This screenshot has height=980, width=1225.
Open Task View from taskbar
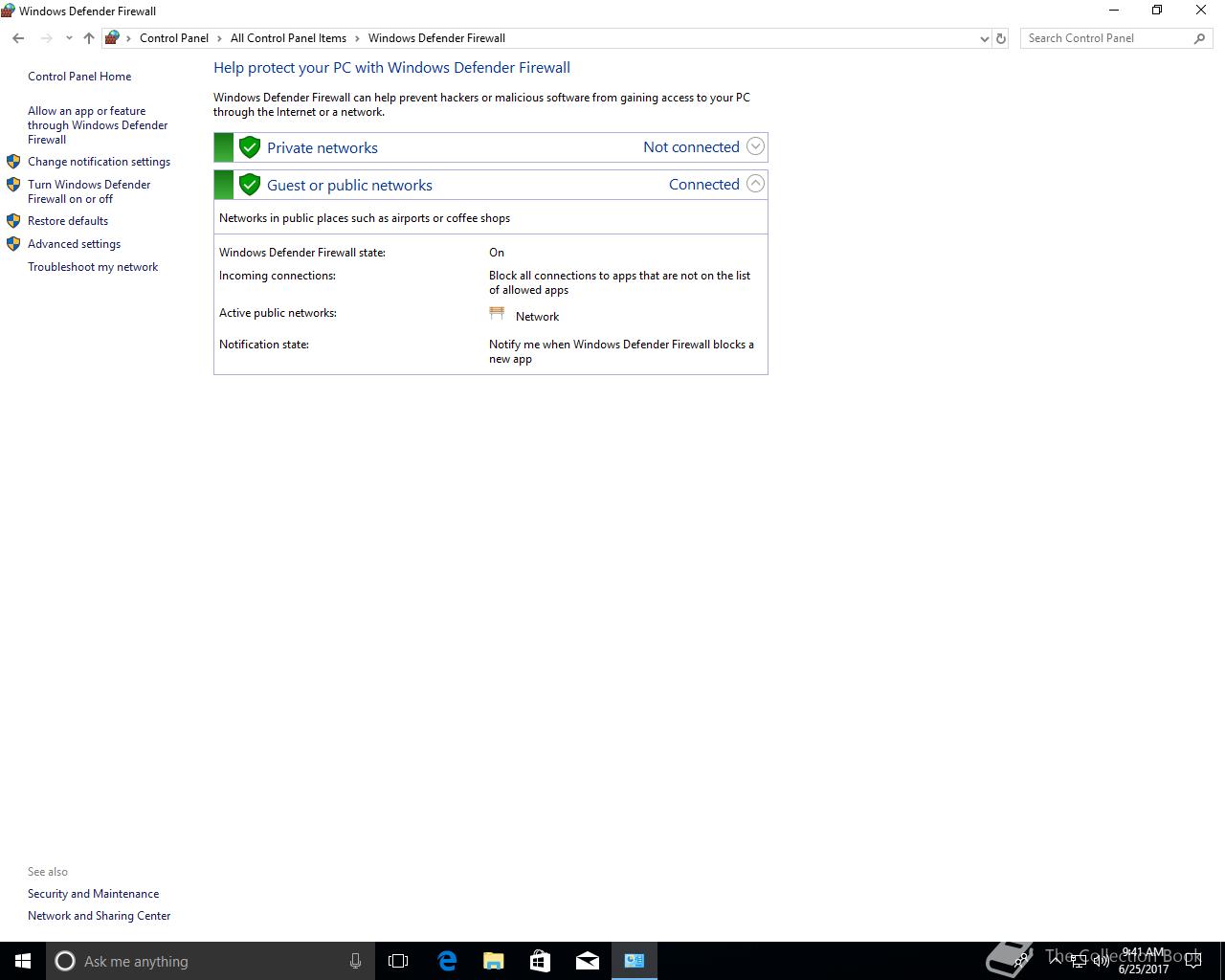pos(398,961)
